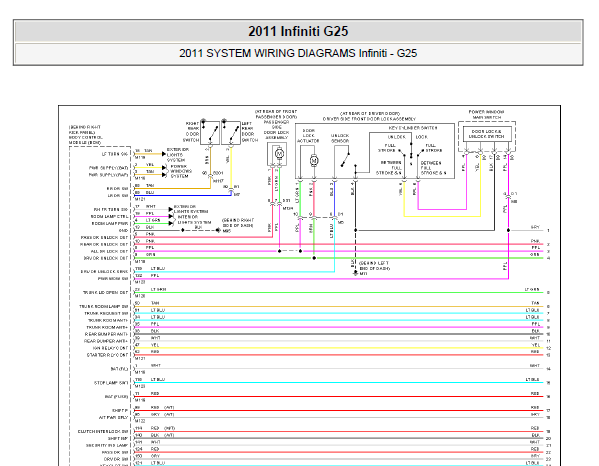The width and height of the screenshot is (599, 466).
Task: Click the right rear door switch symbol
Action: click(x=210, y=132)
